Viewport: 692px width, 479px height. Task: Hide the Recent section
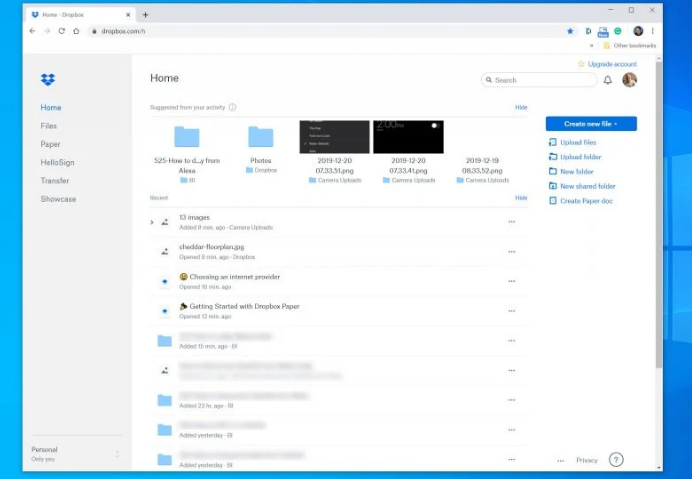click(521, 198)
